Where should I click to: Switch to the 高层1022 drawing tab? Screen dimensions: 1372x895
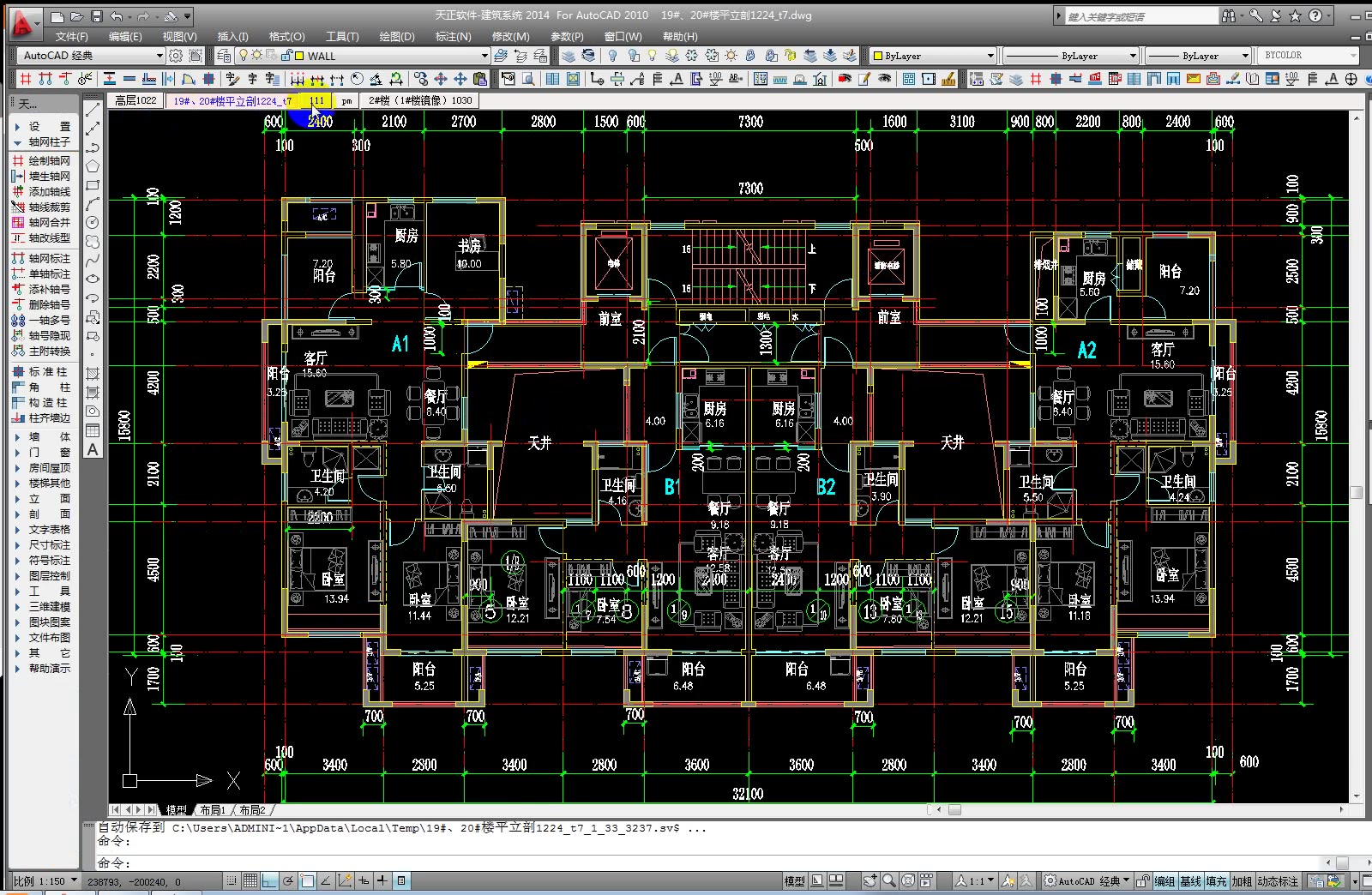pos(135,100)
